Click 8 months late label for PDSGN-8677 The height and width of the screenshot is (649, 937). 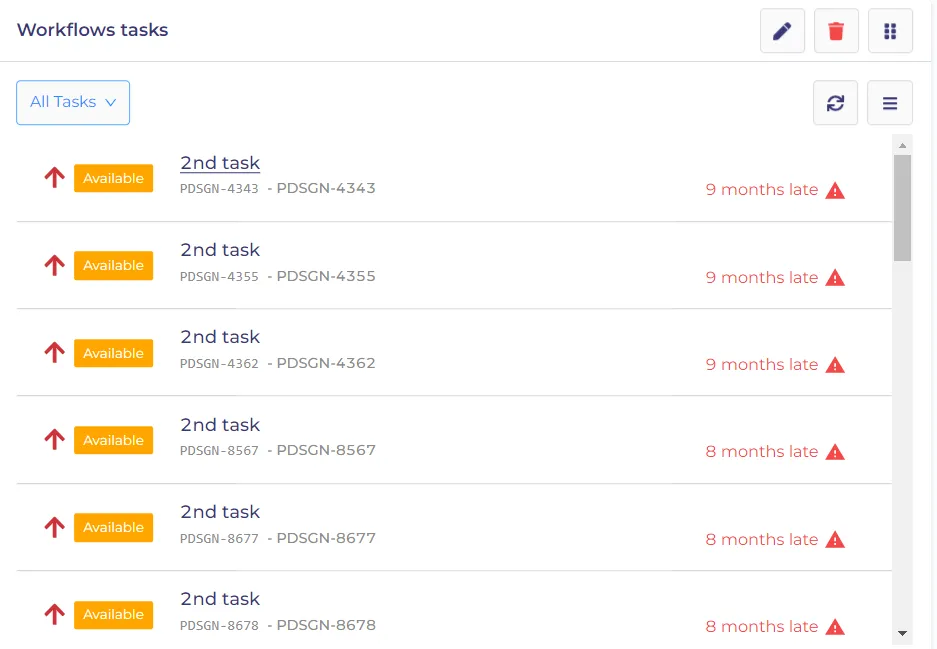tap(761, 540)
